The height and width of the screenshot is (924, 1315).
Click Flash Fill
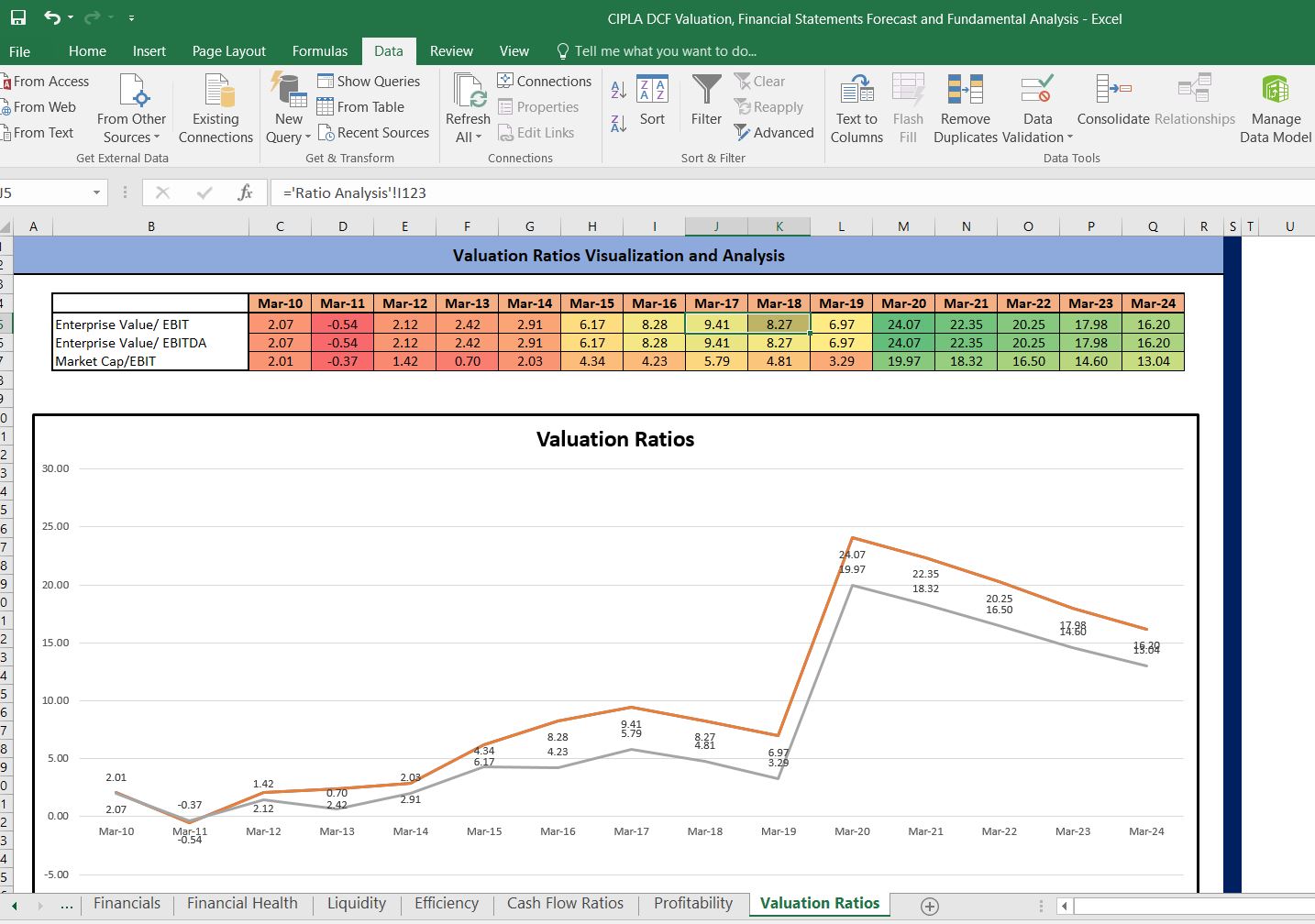click(908, 108)
